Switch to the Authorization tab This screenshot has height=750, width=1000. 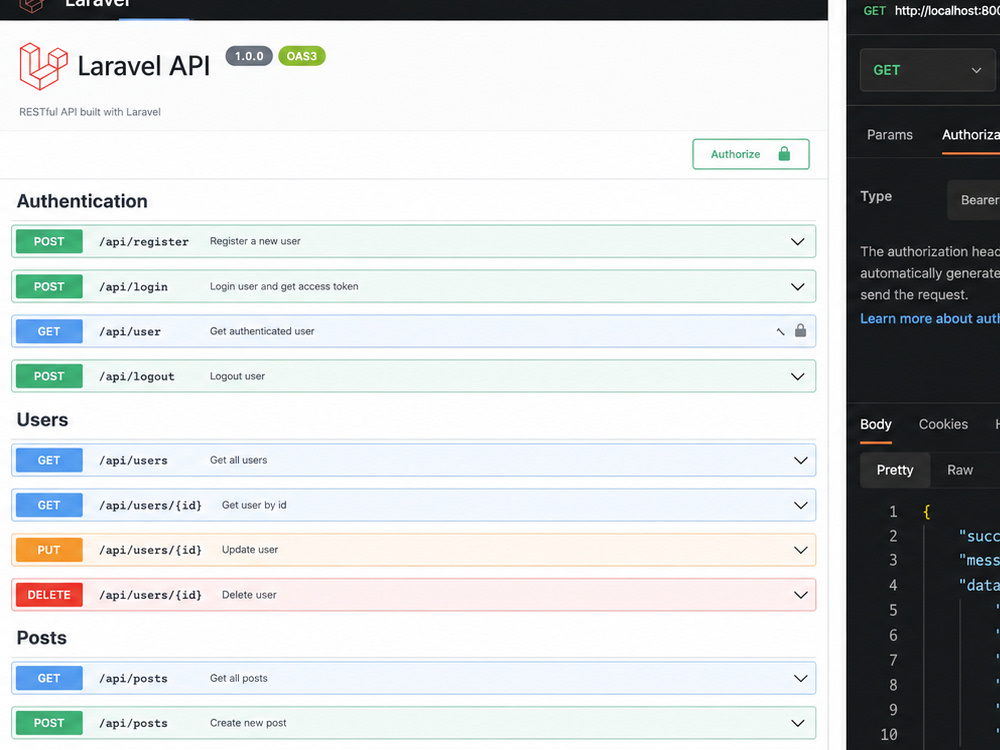[x=971, y=135]
